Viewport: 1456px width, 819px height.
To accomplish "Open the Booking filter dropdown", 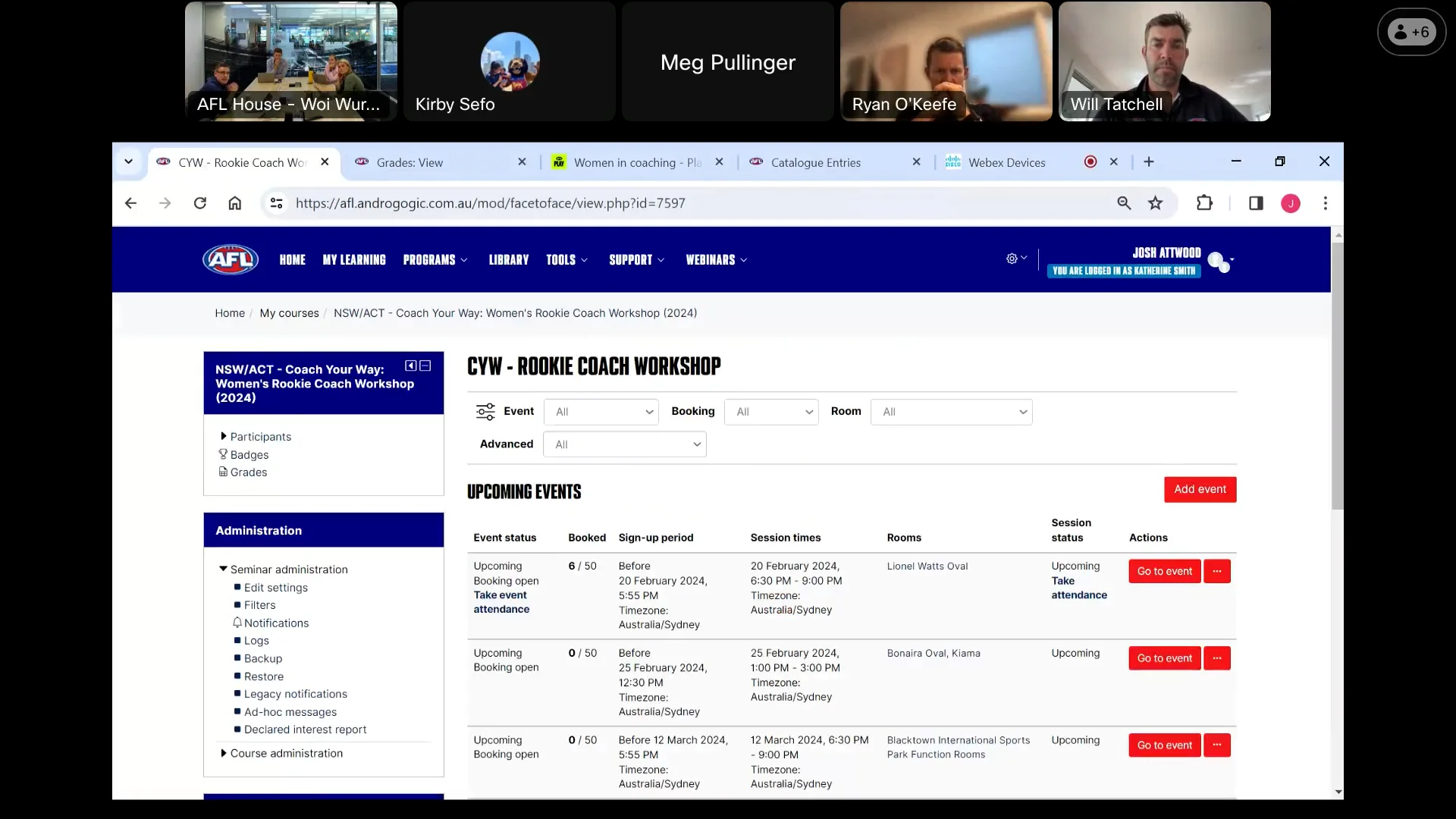I will click(x=771, y=412).
